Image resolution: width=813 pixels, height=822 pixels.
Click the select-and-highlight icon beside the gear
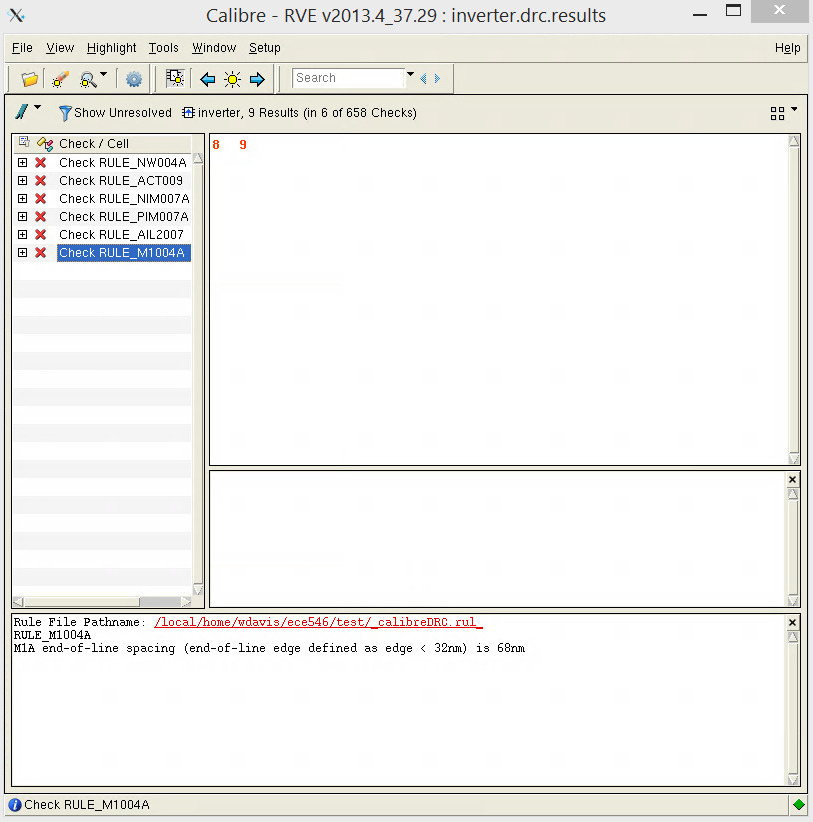point(175,79)
